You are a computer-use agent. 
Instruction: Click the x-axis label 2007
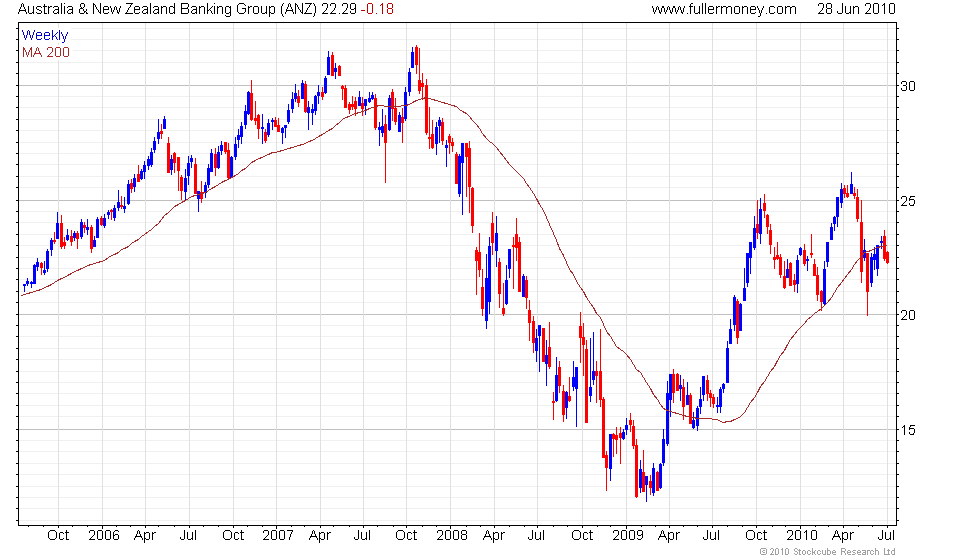click(278, 536)
